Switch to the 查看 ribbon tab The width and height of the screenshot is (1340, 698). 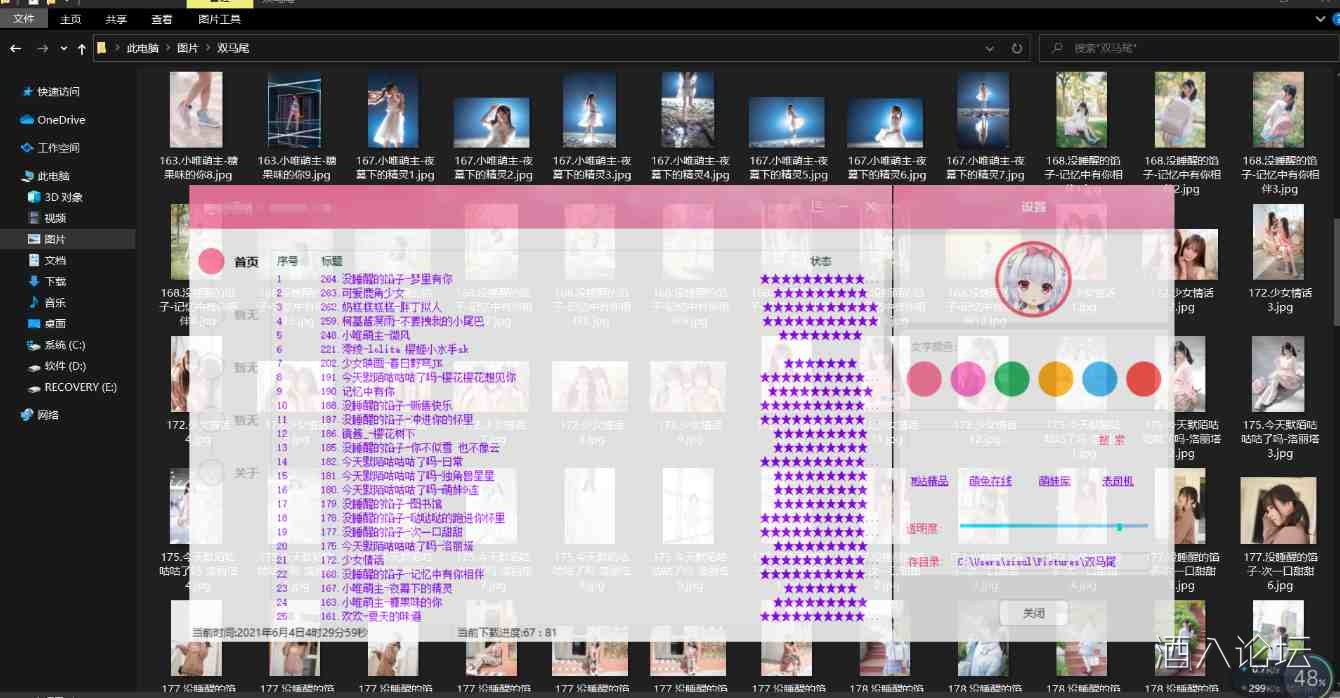tap(161, 18)
